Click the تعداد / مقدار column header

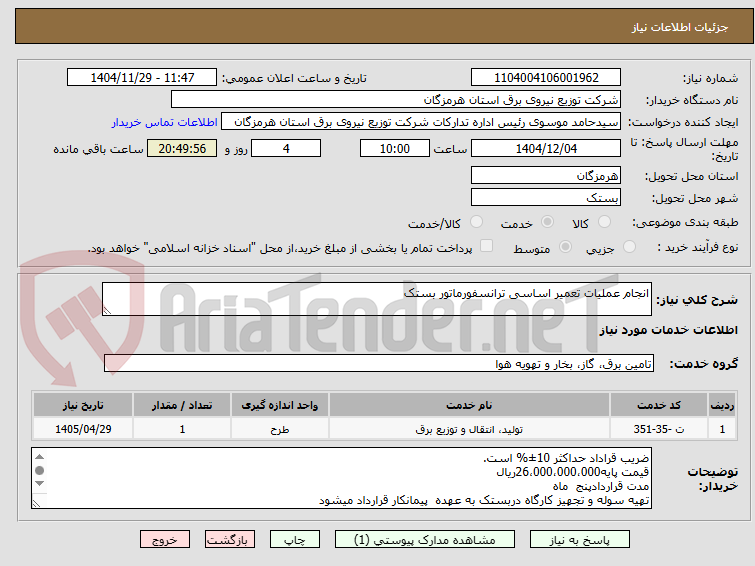pos(182,405)
